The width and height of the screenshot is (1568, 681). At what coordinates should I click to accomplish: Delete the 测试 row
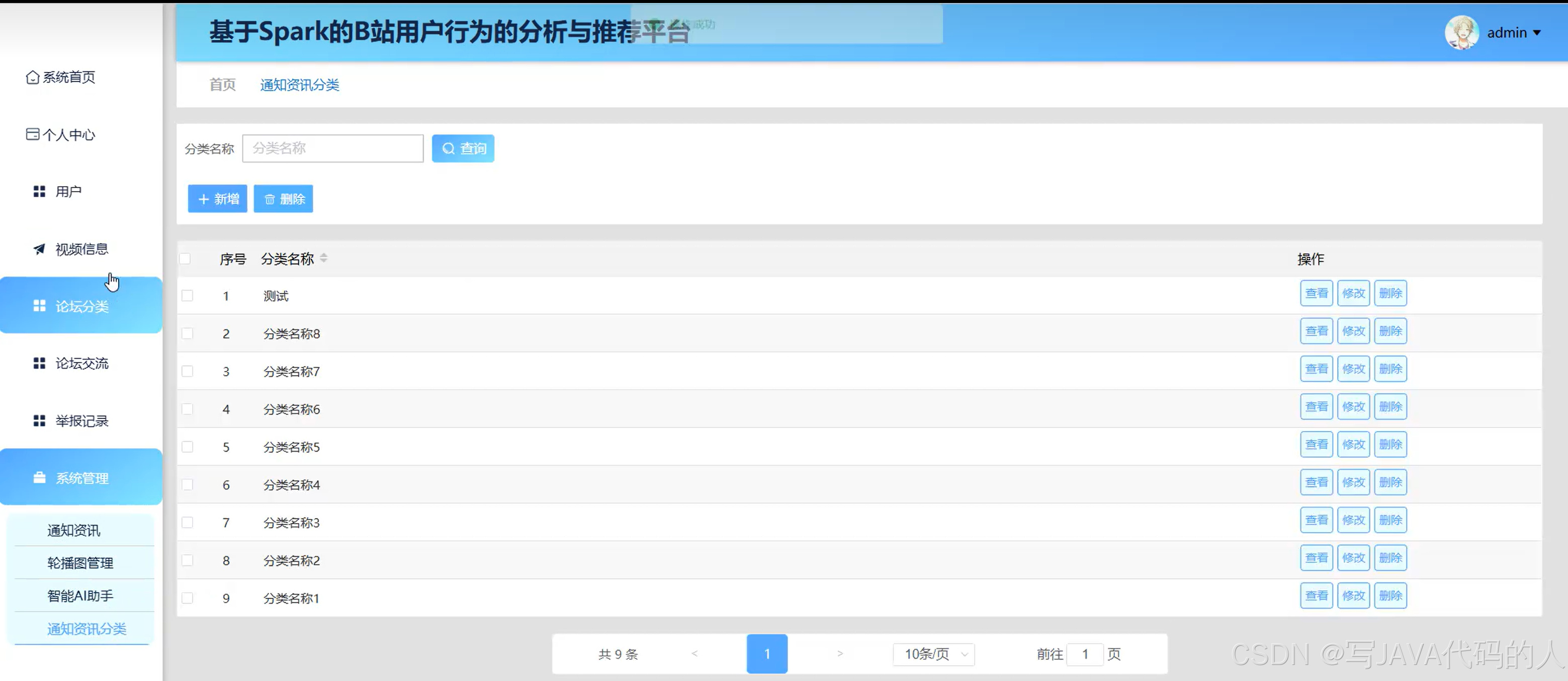(1390, 293)
